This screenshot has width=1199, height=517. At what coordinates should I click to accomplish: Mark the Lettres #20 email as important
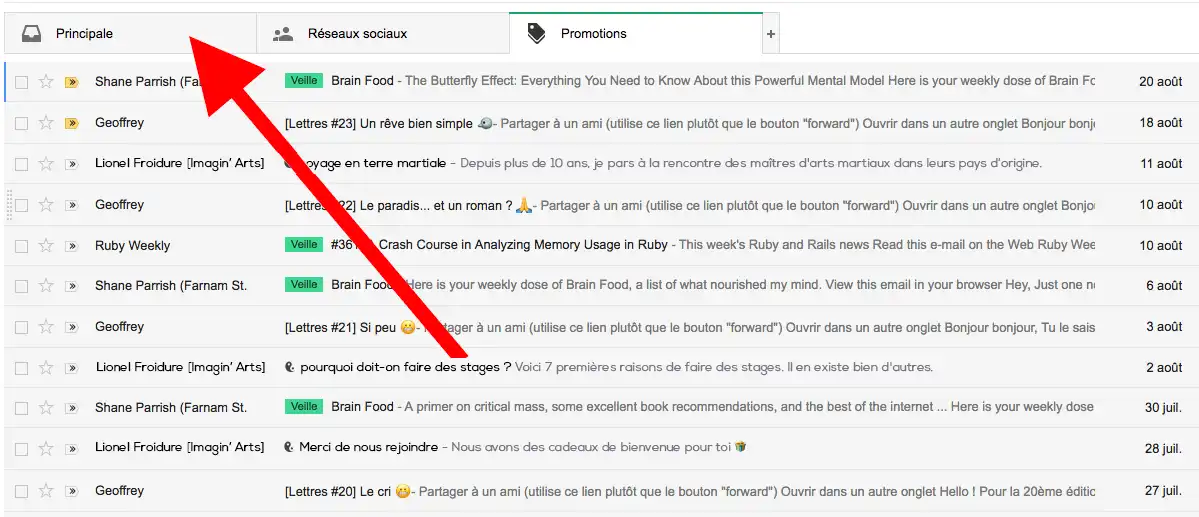72,491
